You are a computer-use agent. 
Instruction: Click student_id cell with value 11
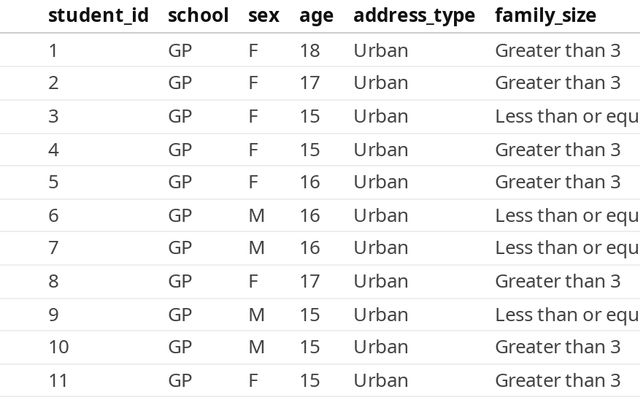click(58, 381)
